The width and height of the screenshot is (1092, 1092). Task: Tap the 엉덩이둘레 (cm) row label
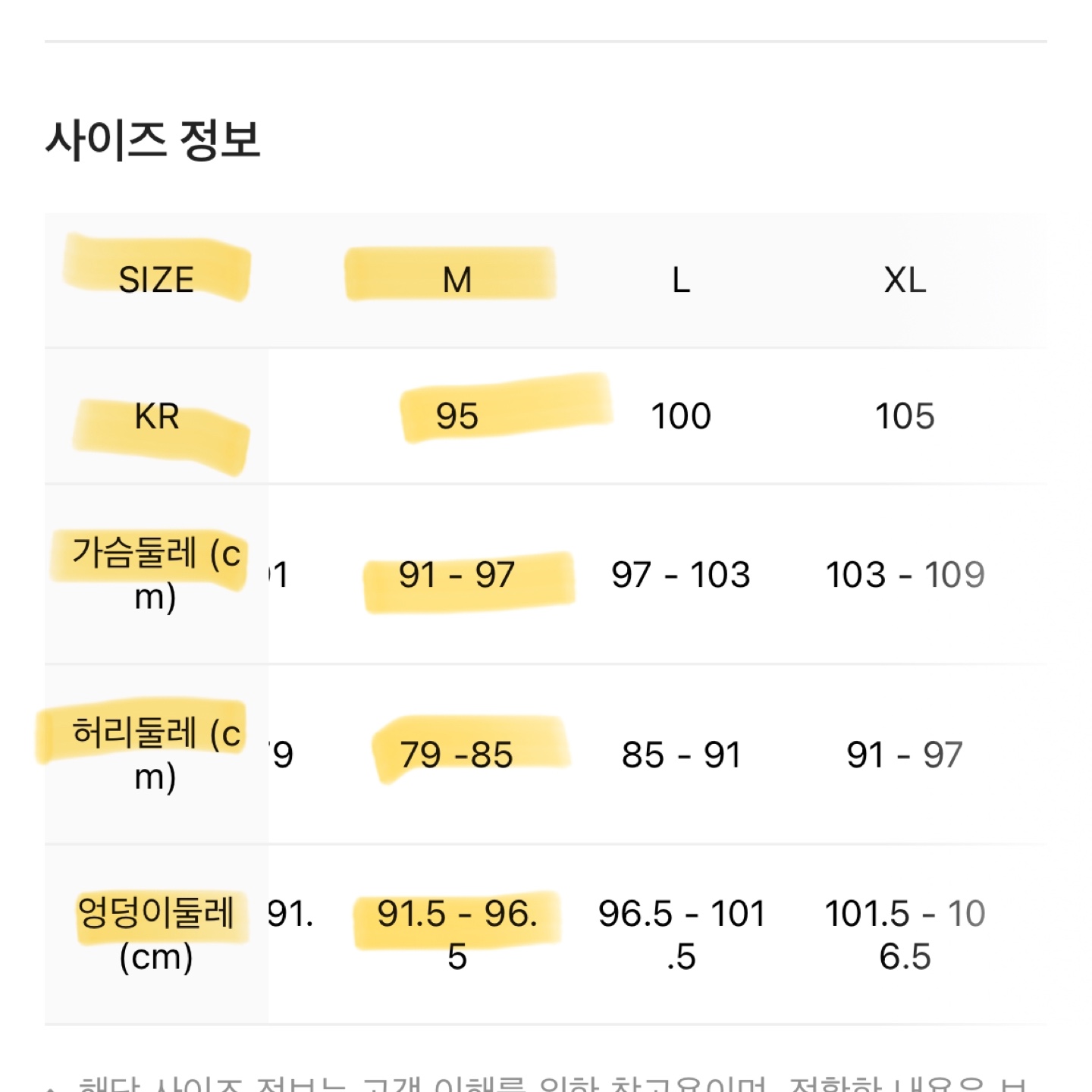[x=156, y=934]
